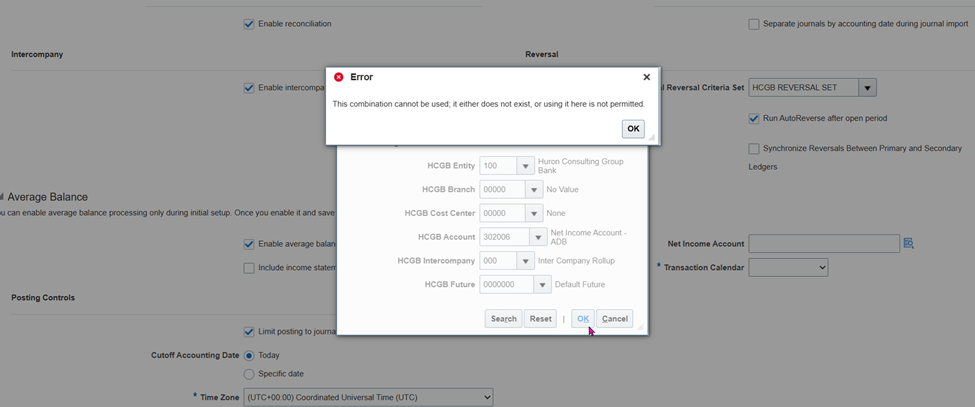Viewport: 975px width, 407px height.
Task: Toggle Run AutoReverse after open period
Action: pos(754,118)
